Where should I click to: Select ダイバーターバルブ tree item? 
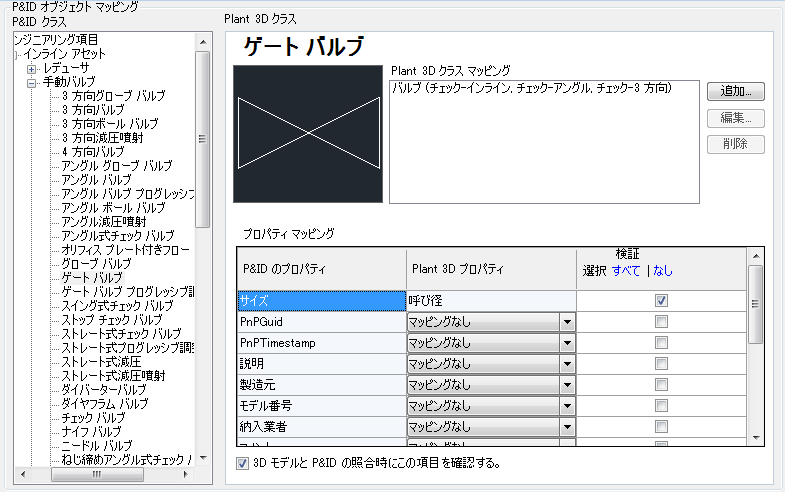(x=104, y=390)
